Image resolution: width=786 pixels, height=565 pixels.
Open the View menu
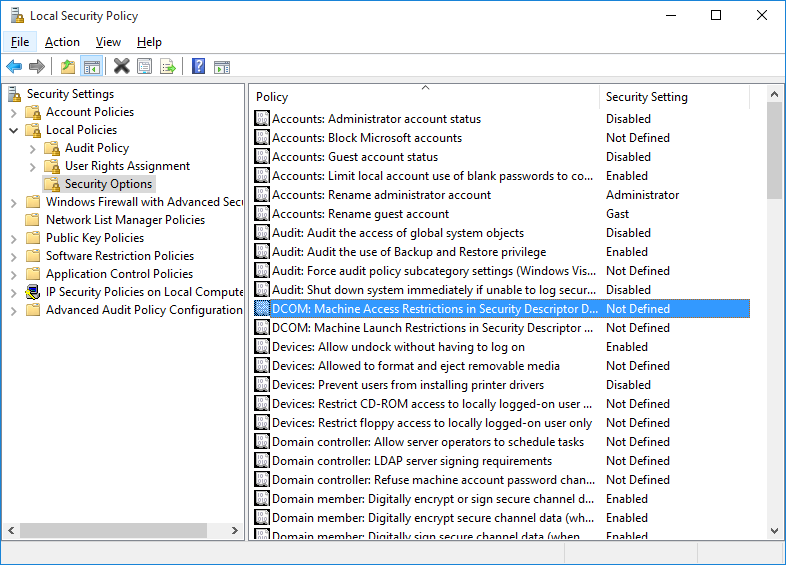[108, 42]
